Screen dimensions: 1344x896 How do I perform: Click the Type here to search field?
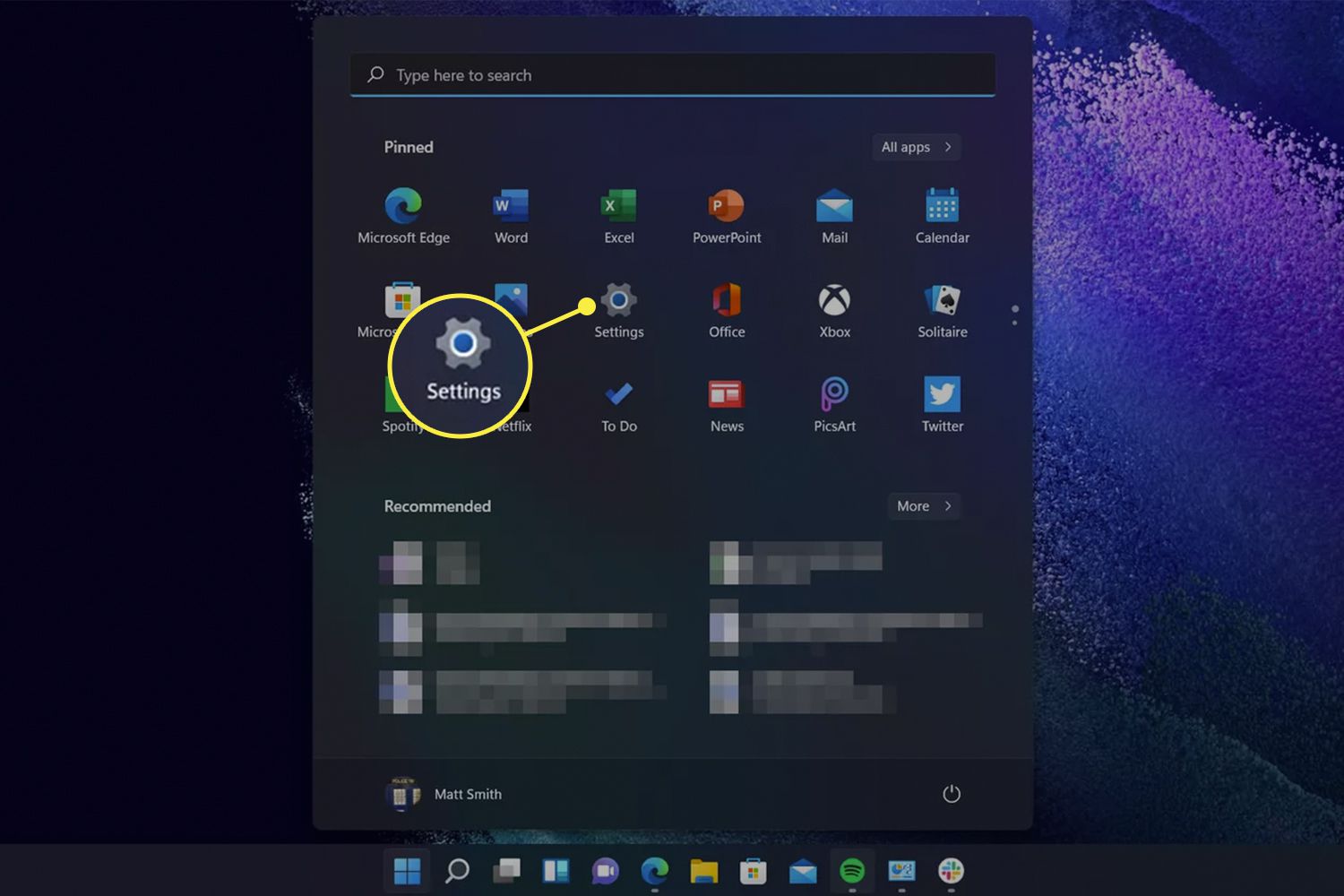coord(673,75)
